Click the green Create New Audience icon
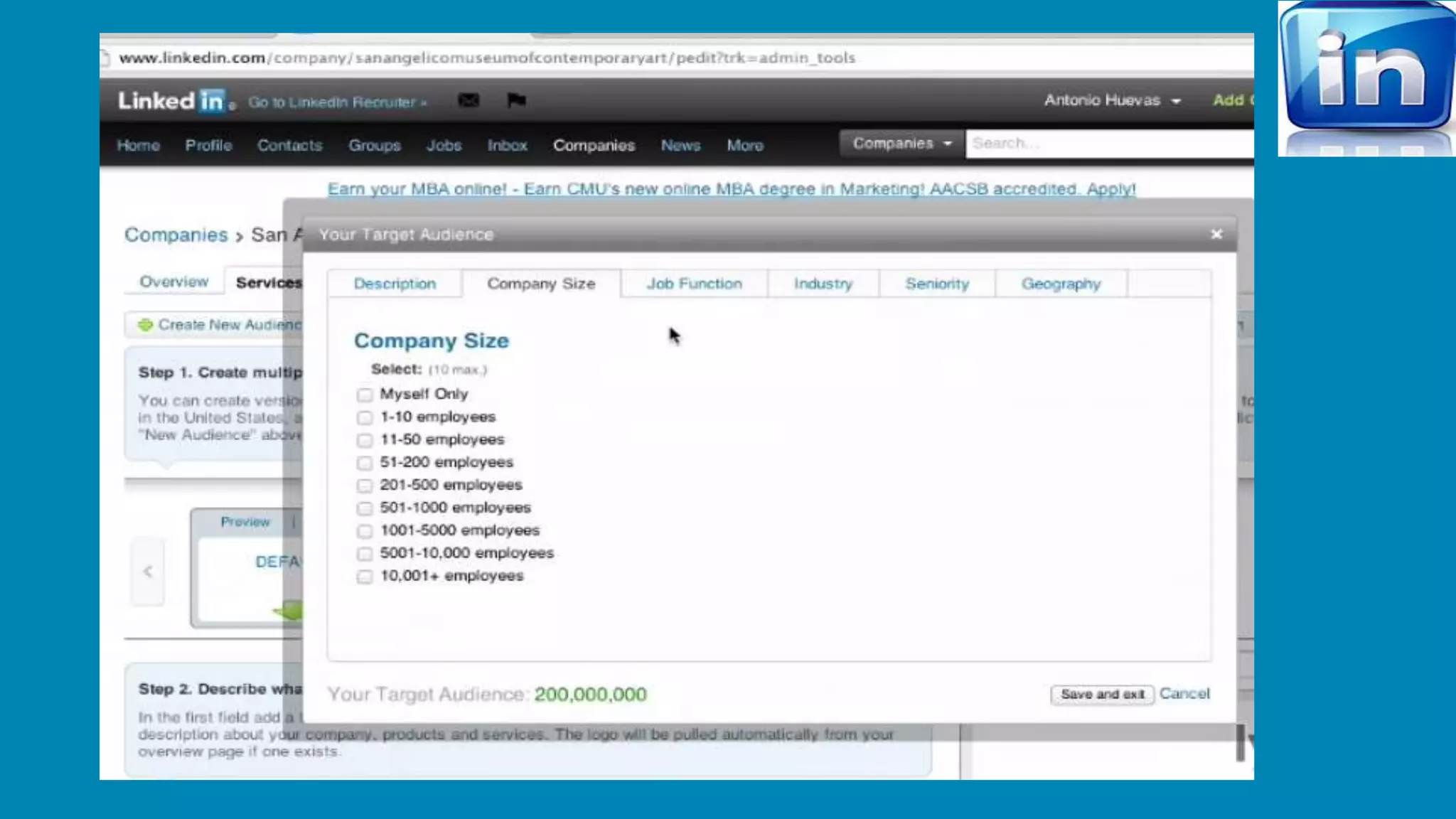 click(146, 325)
